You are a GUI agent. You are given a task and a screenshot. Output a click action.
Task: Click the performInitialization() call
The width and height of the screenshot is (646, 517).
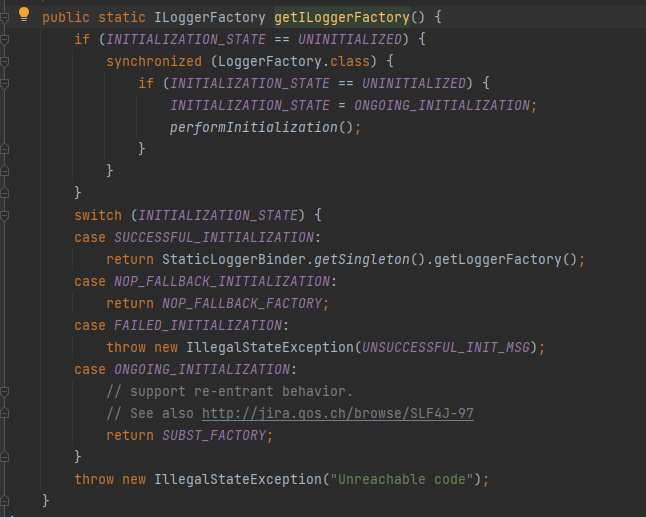(x=262, y=127)
